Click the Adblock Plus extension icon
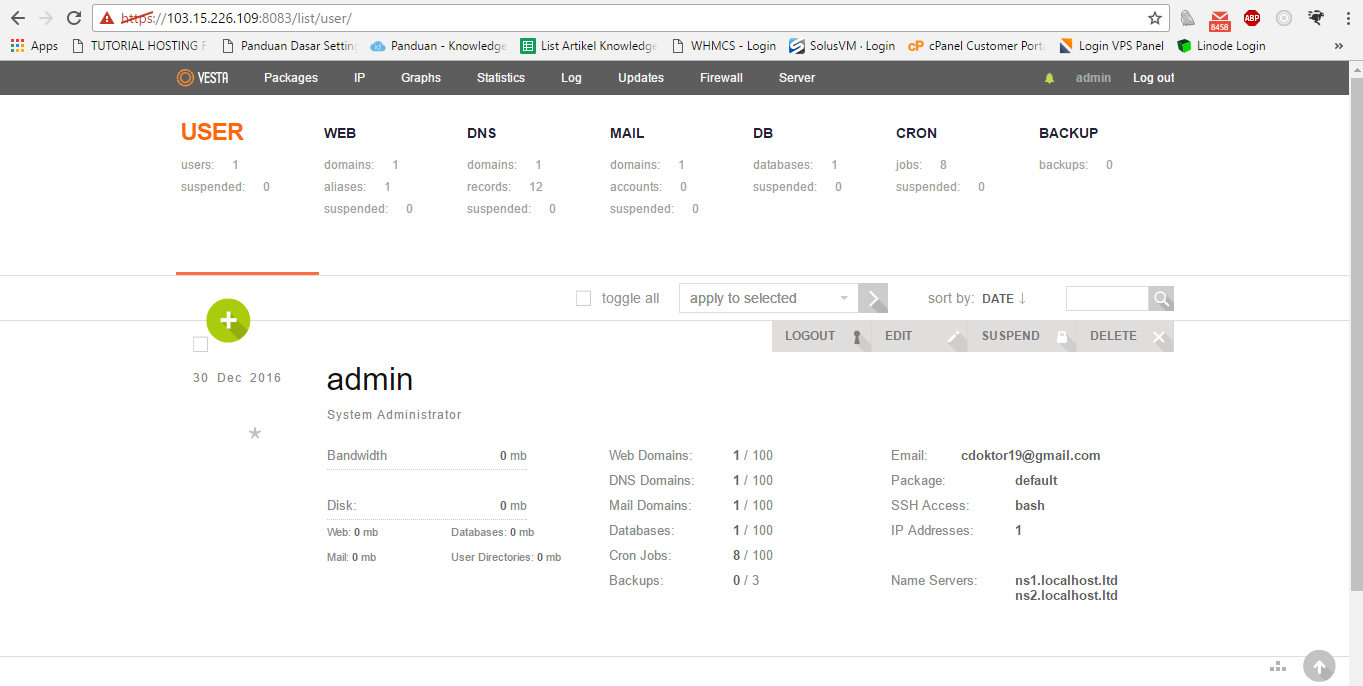 (x=1251, y=17)
